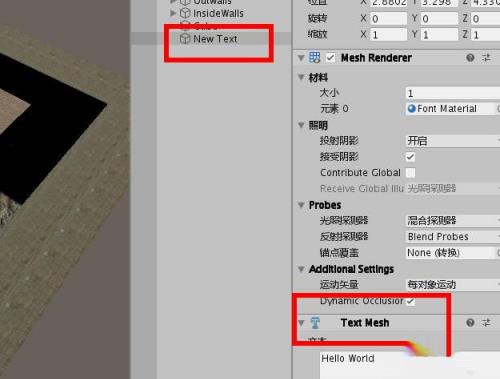The width and height of the screenshot is (500, 379).
Task: Open Mesh Renderer preset settings icon
Action: click(486, 58)
